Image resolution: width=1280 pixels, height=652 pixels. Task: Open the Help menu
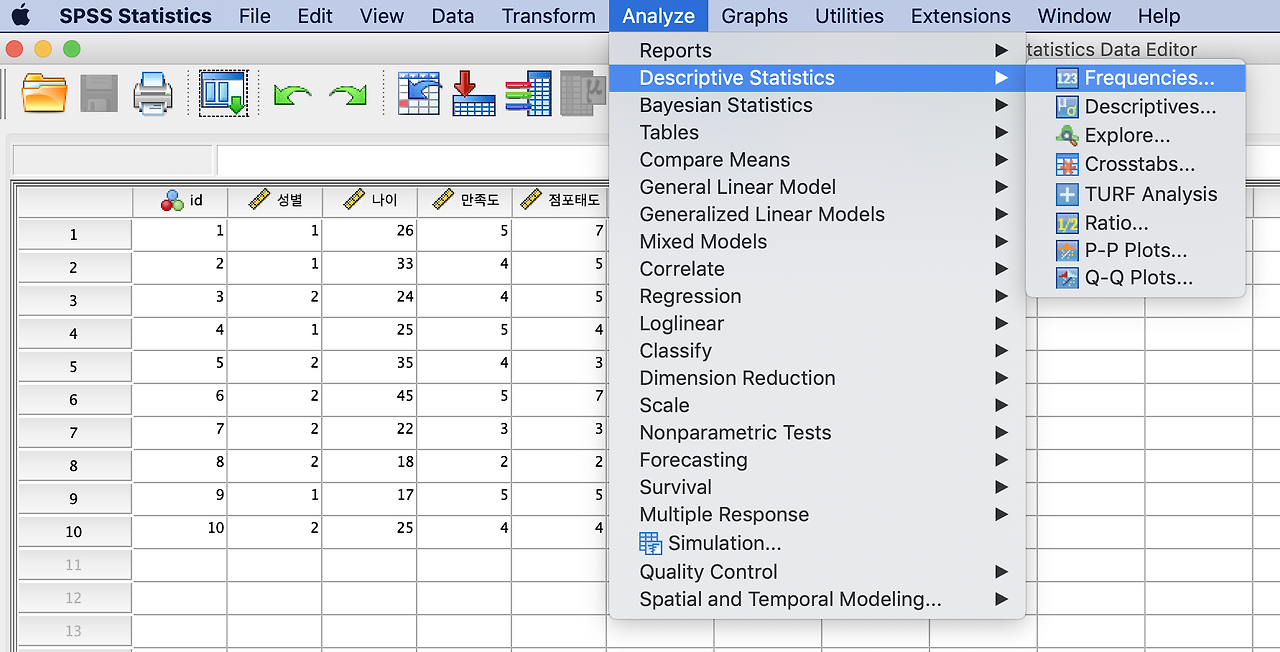[1159, 16]
